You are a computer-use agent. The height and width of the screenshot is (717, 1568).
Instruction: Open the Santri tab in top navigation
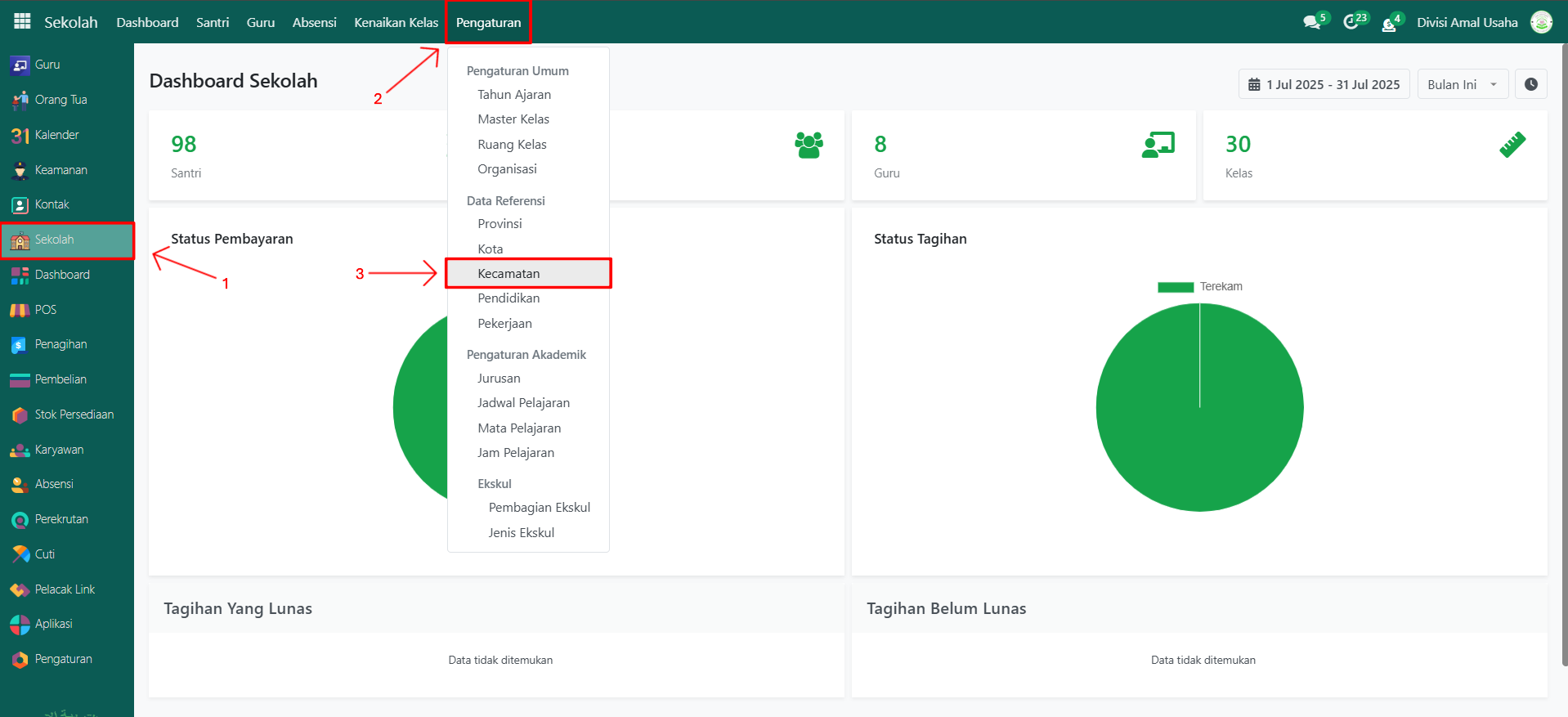pyautogui.click(x=213, y=23)
